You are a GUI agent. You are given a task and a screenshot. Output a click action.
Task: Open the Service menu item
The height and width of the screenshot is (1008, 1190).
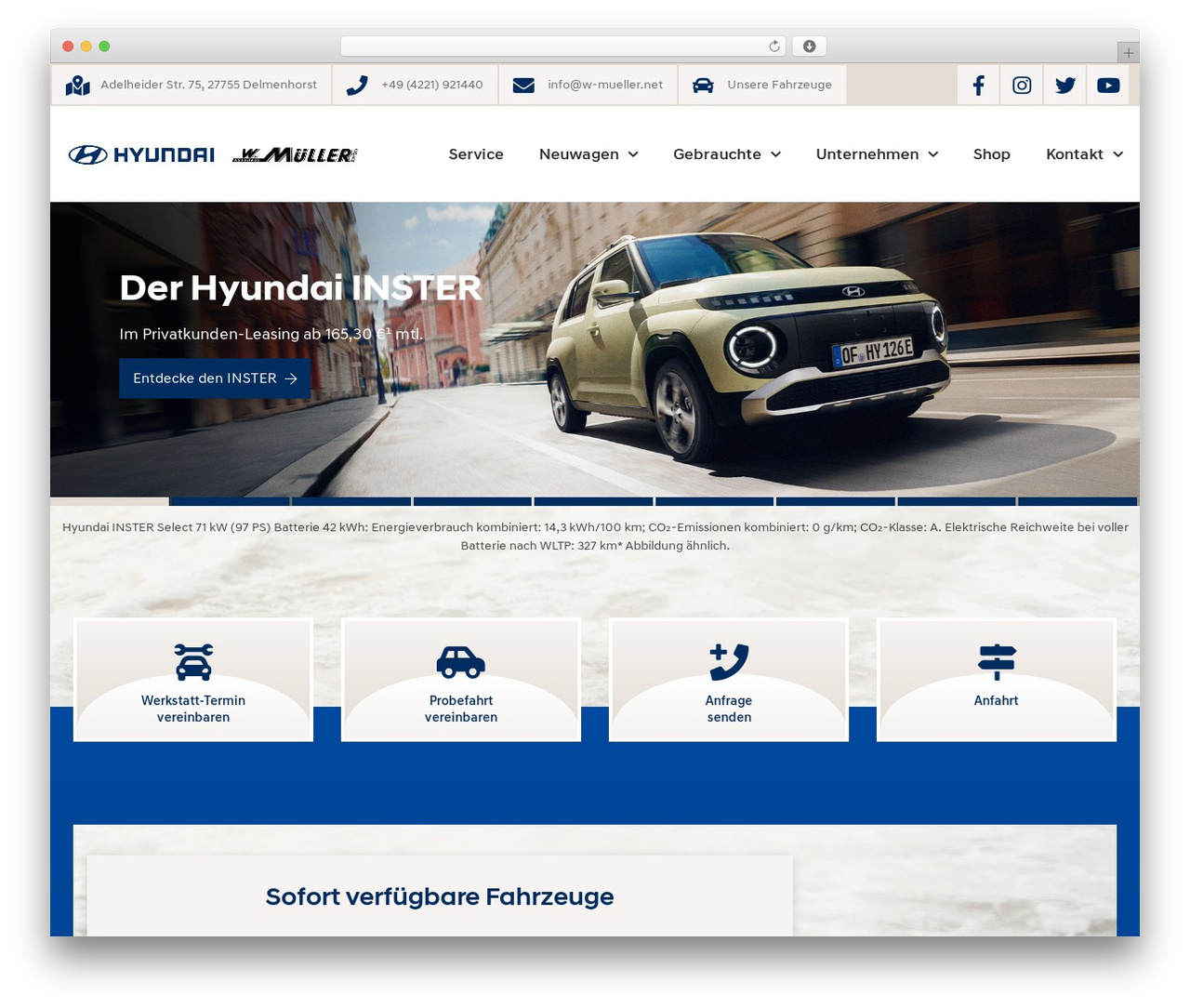[476, 154]
